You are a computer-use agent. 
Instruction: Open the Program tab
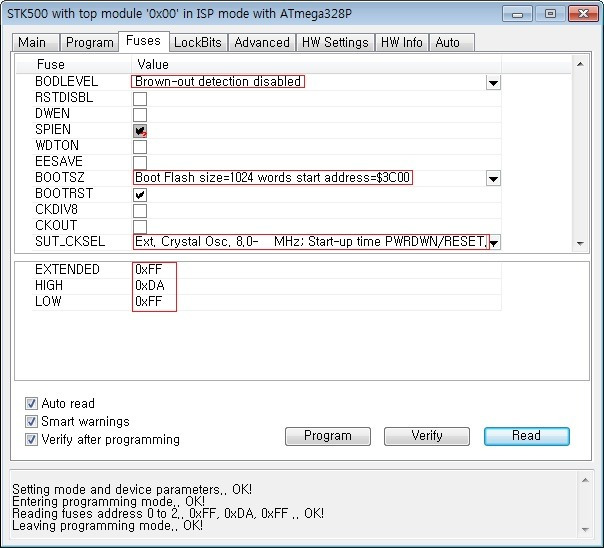click(89, 42)
